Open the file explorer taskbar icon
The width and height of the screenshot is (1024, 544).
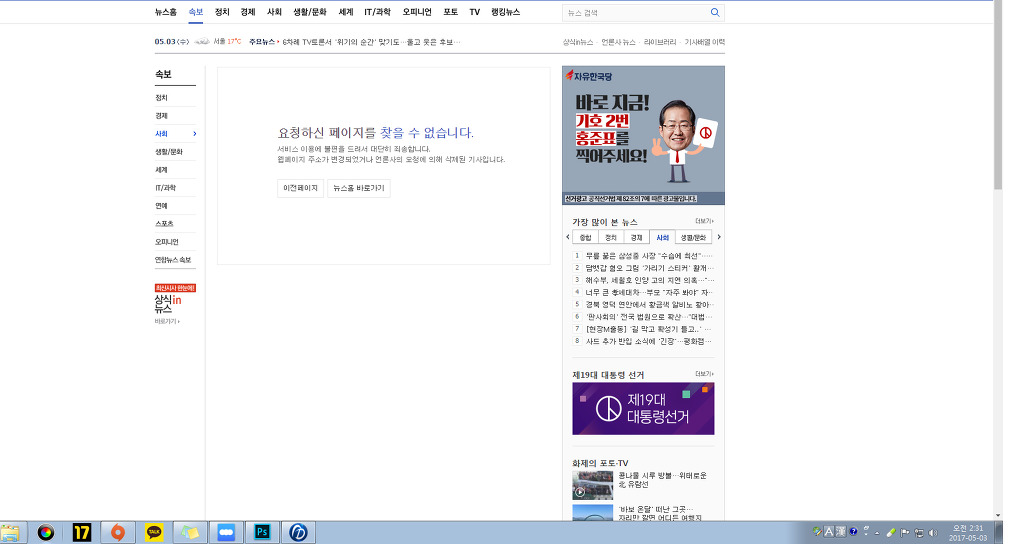coord(11,532)
